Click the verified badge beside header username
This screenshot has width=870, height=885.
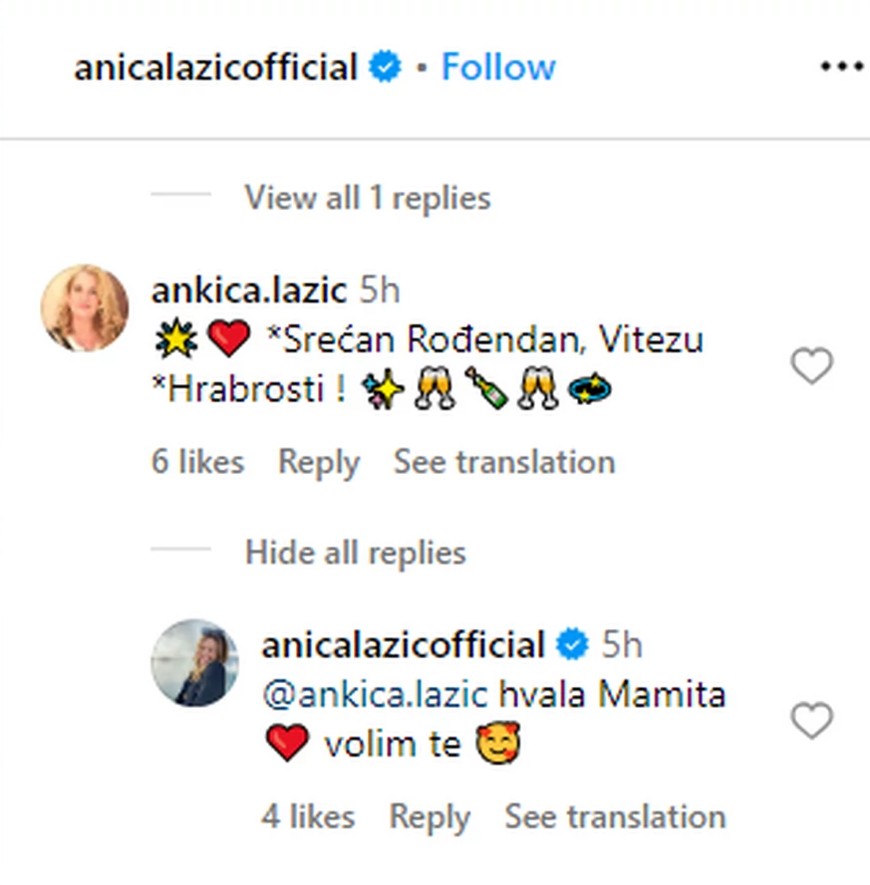tap(385, 68)
